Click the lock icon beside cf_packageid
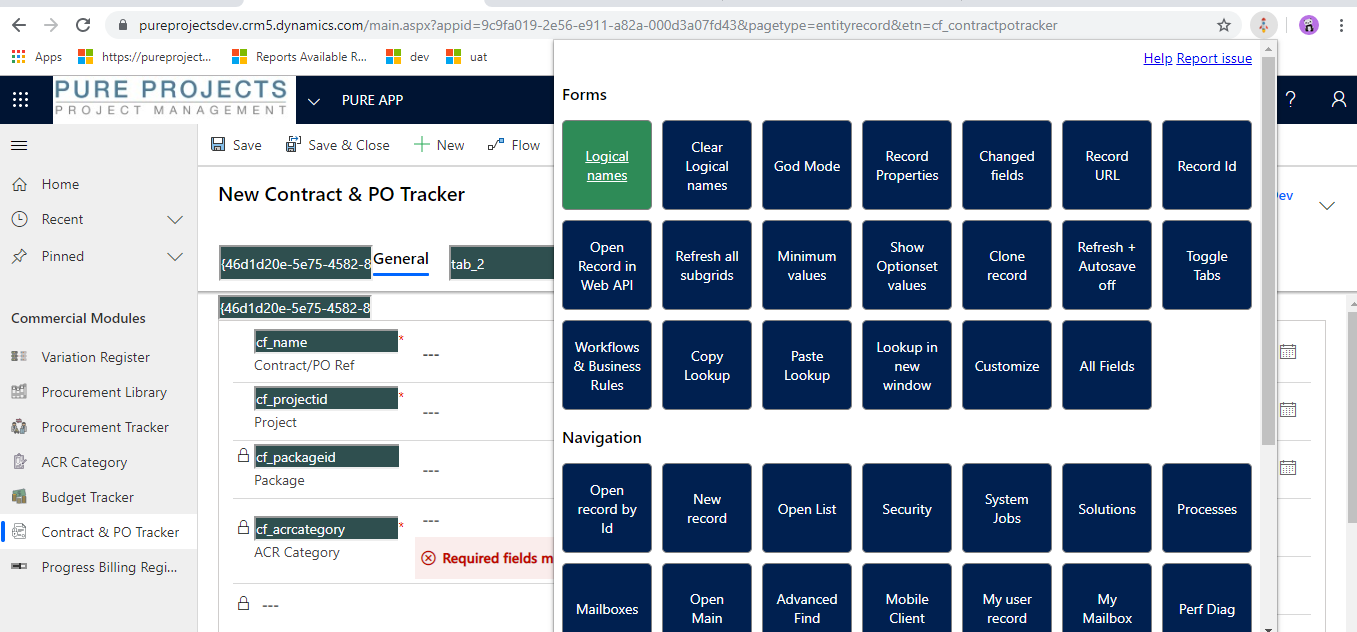This screenshot has width=1357, height=632. 242,456
